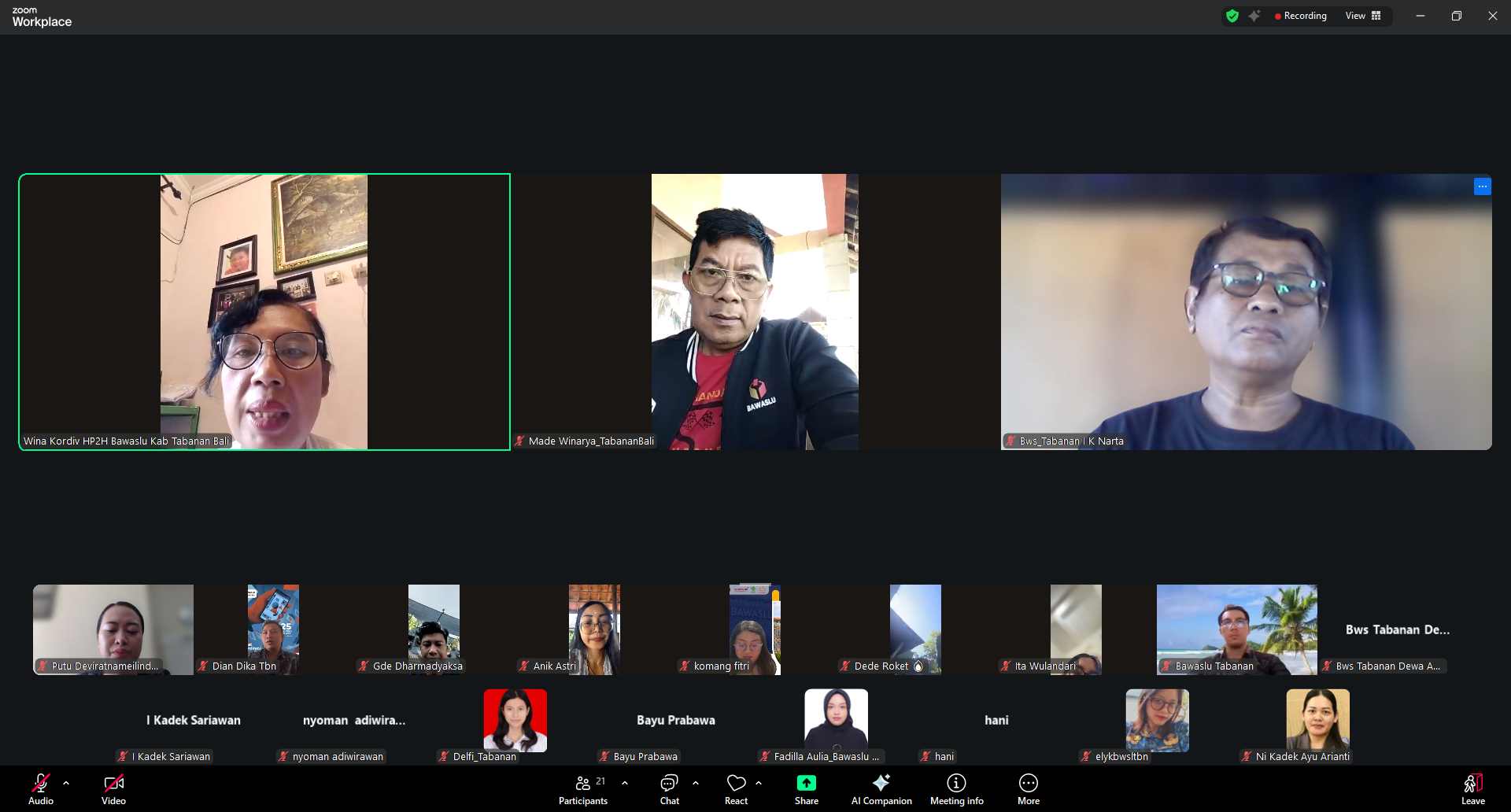
Task: Open the View layout menu
Action: click(1362, 16)
